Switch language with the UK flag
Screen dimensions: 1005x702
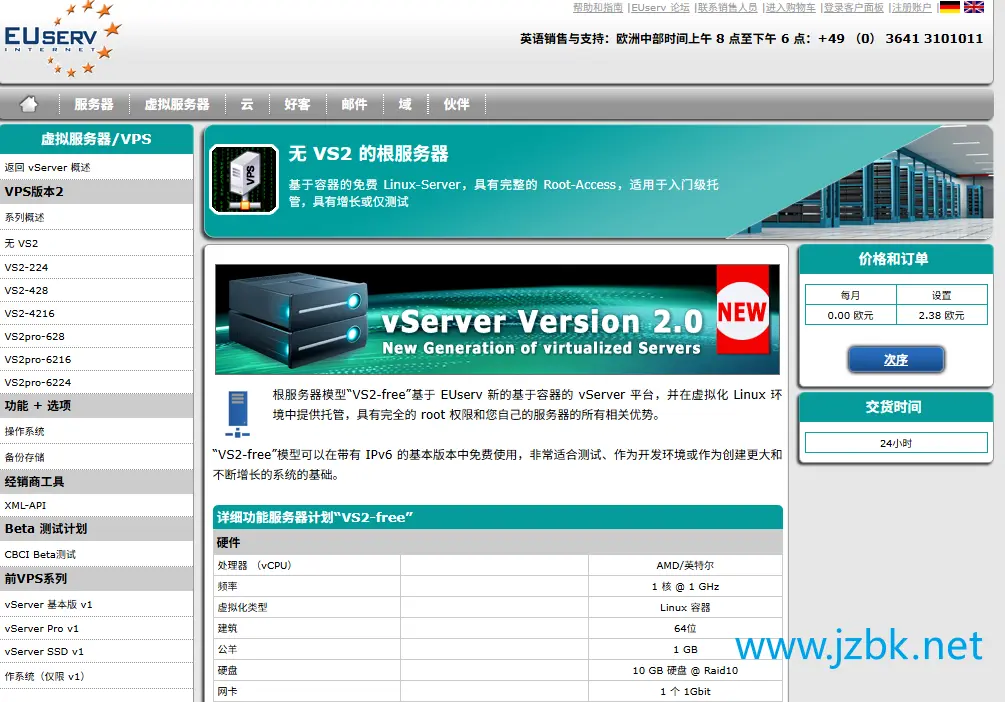point(974,7)
